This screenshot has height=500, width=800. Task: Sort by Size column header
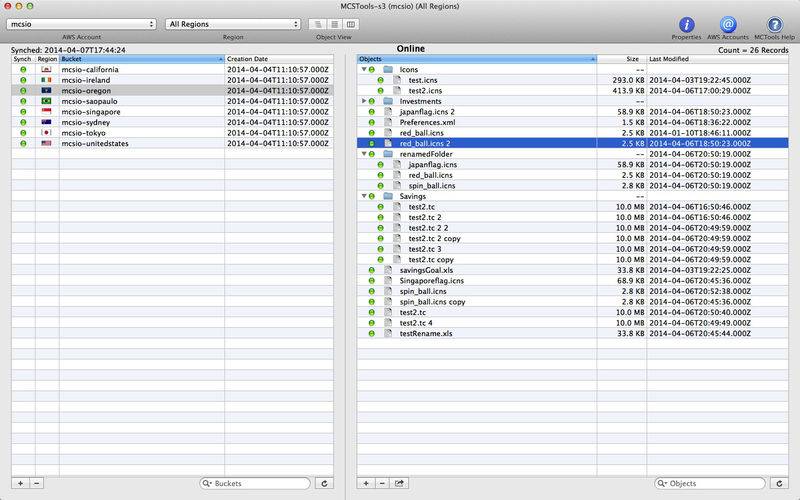pos(621,59)
